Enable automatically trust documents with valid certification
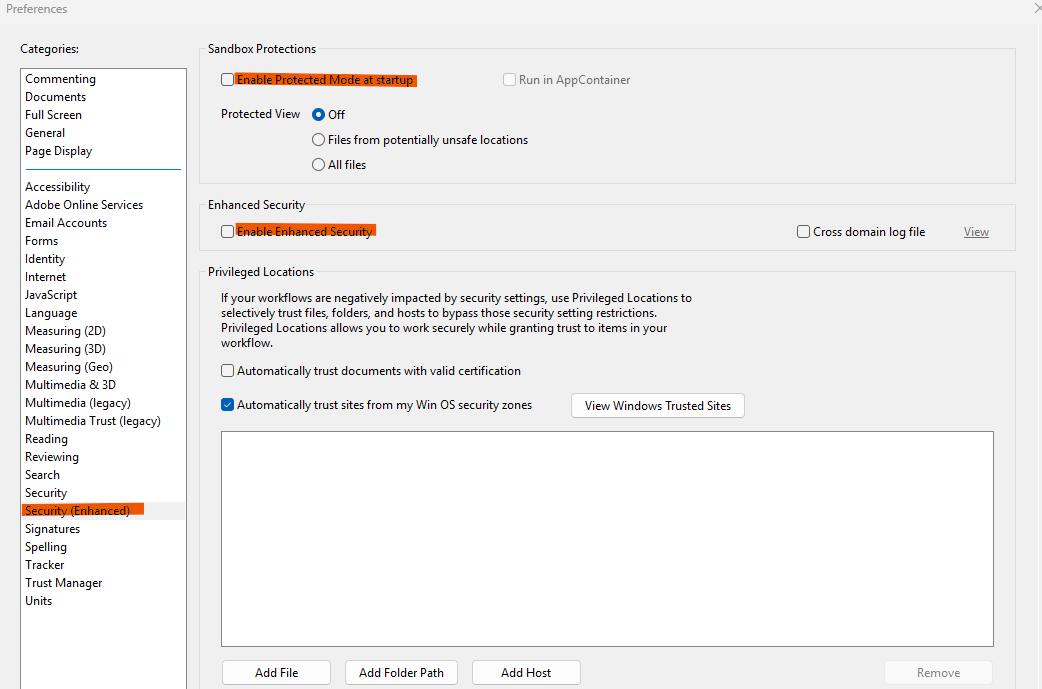Screen dimensions: 1042x689 [x=227, y=371]
